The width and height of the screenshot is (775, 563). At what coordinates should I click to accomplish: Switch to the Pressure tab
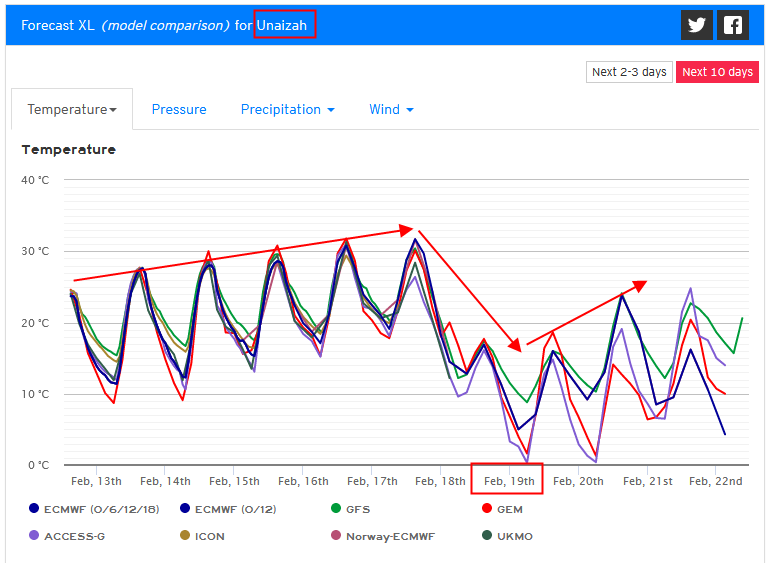(179, 109)
